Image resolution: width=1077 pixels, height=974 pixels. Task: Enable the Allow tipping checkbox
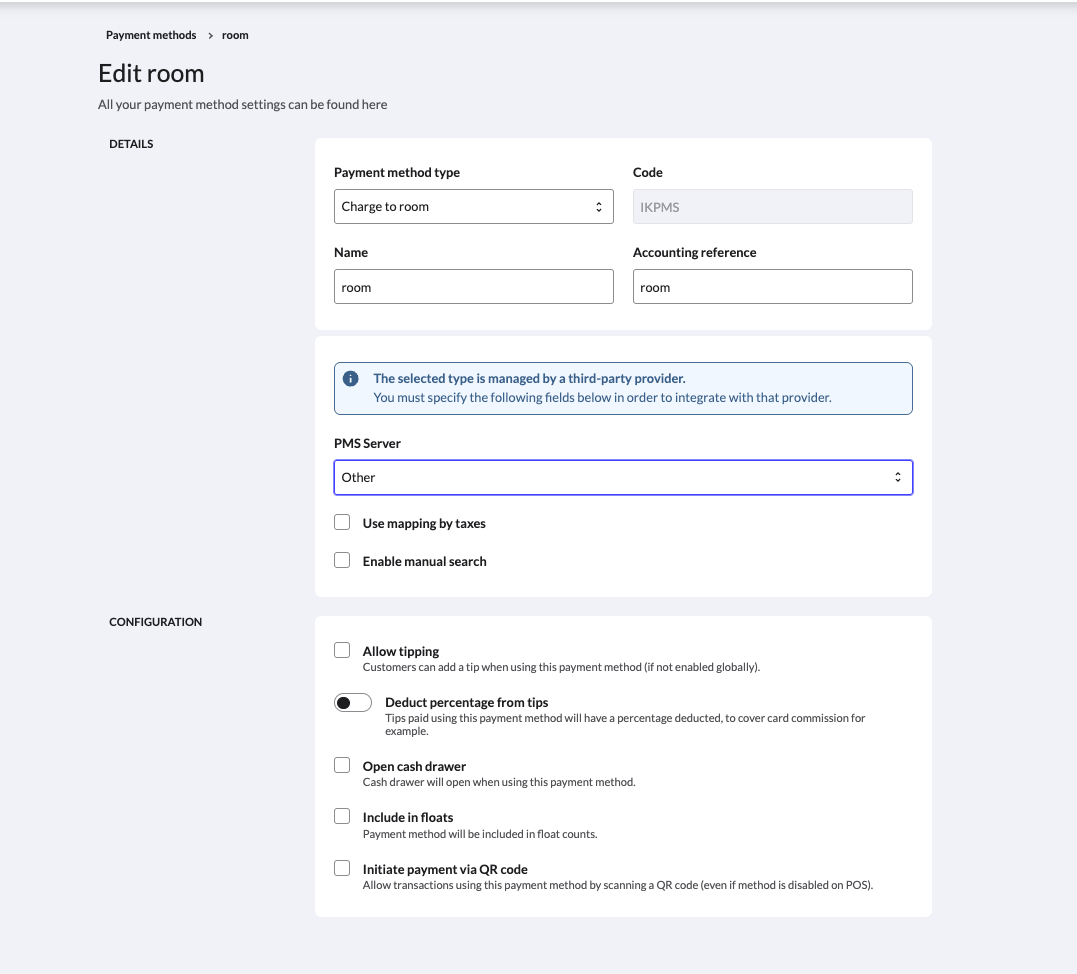click(342, 650)
